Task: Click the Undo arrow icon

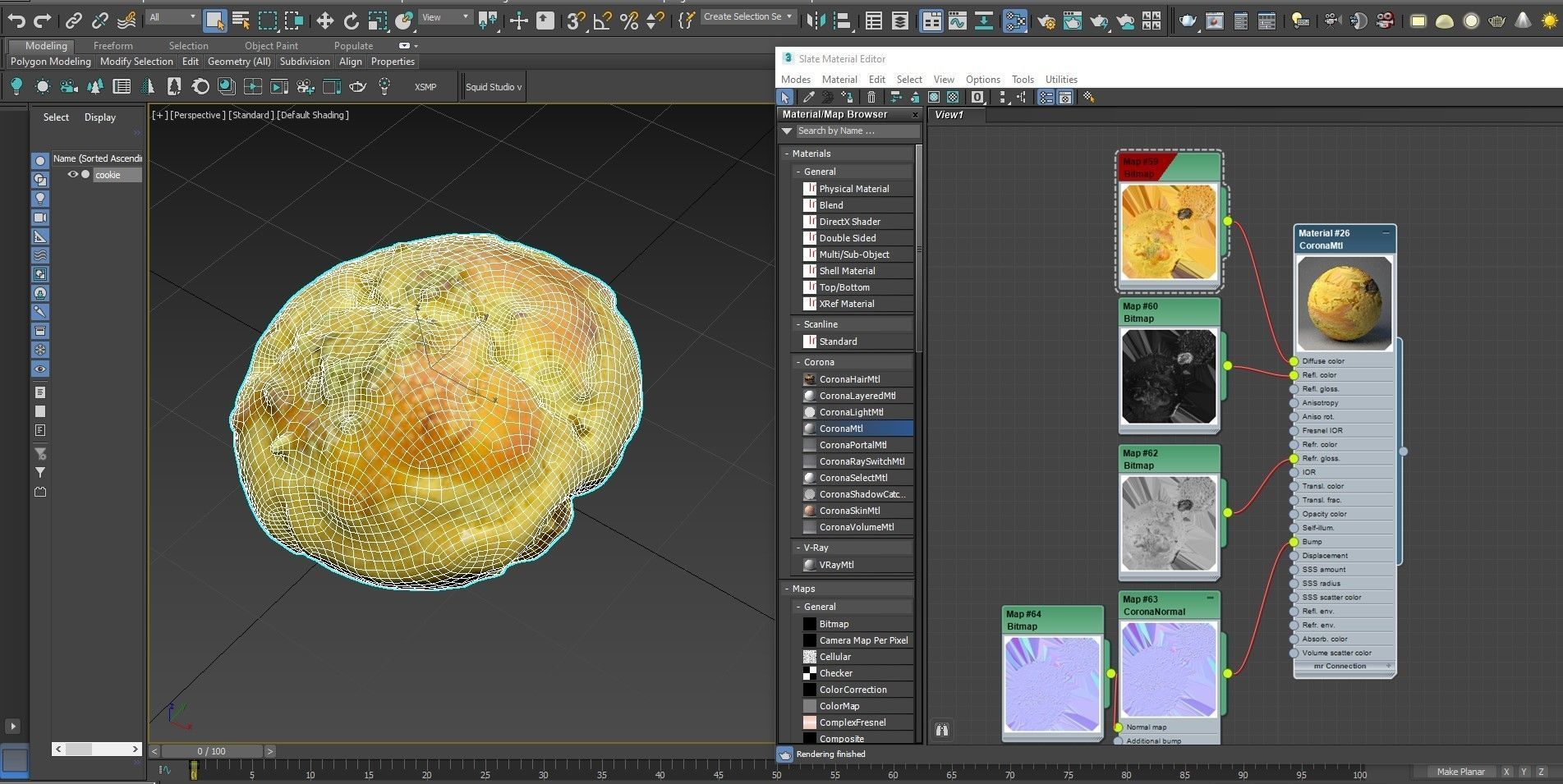Action: [16, 21]
